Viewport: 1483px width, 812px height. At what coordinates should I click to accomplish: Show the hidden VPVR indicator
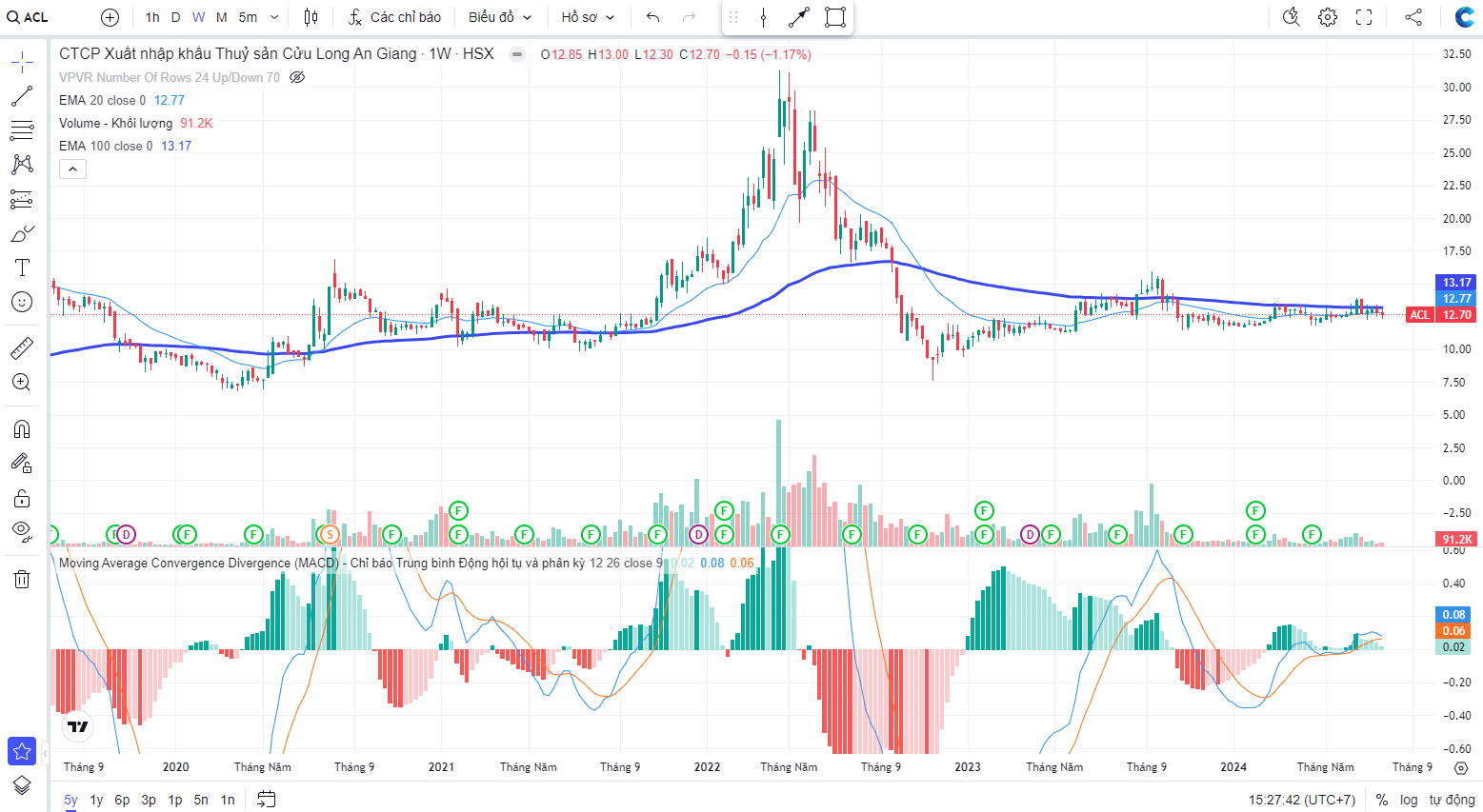click(x=297, y=77)
